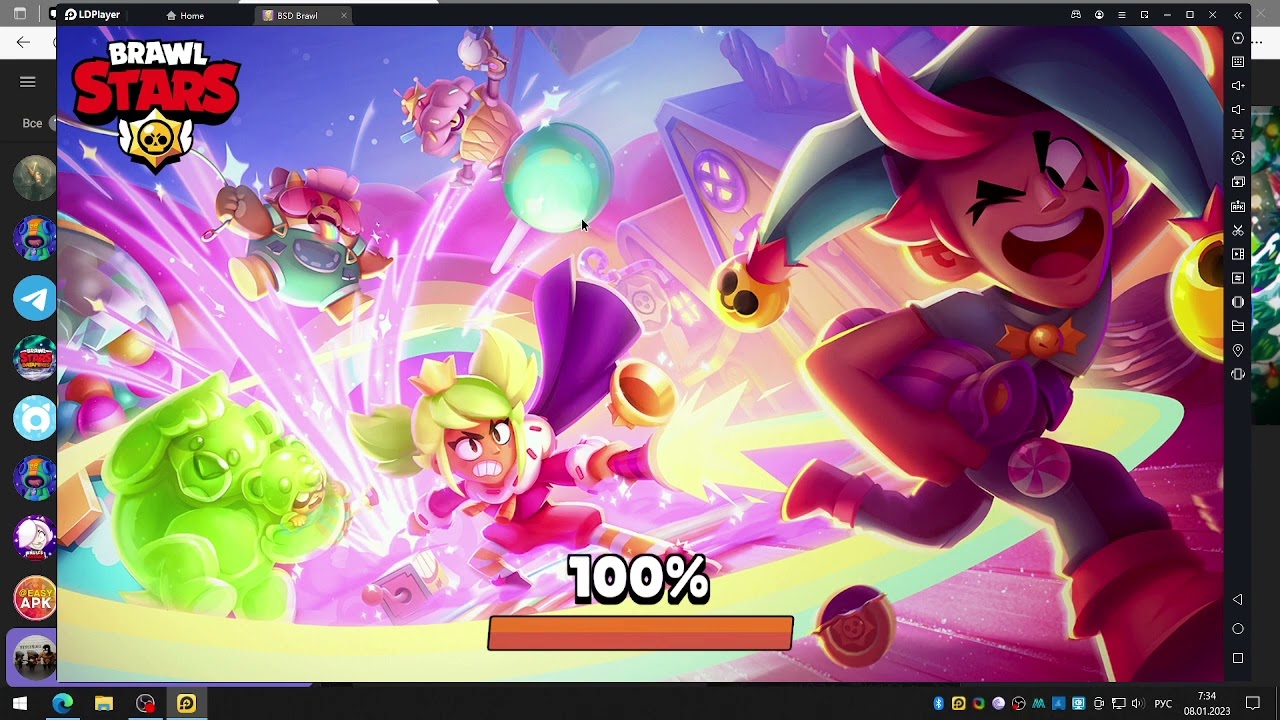Click the Brawl Stars logo
The height and width of the screenshot is (720, 1280).
(x=156, y=105)
